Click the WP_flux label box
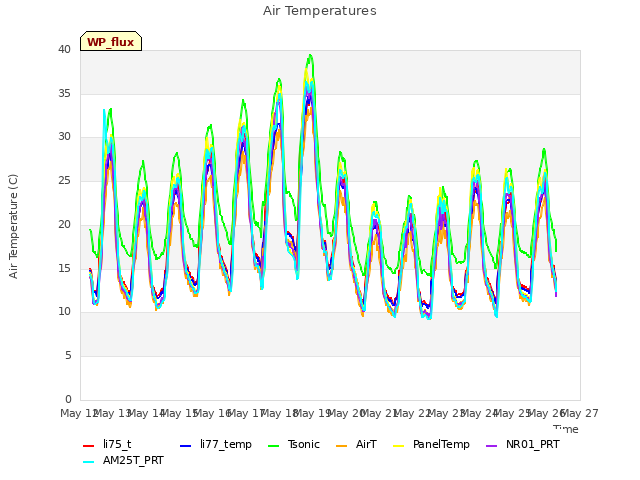This screenshot has width=640, height=480. pyautogui.click(x=111, y=41)
